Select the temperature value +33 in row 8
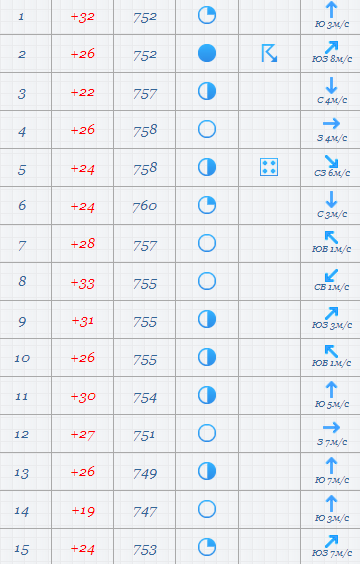The height and width of the screenshot is (564, 360). (x=83, y=283)
